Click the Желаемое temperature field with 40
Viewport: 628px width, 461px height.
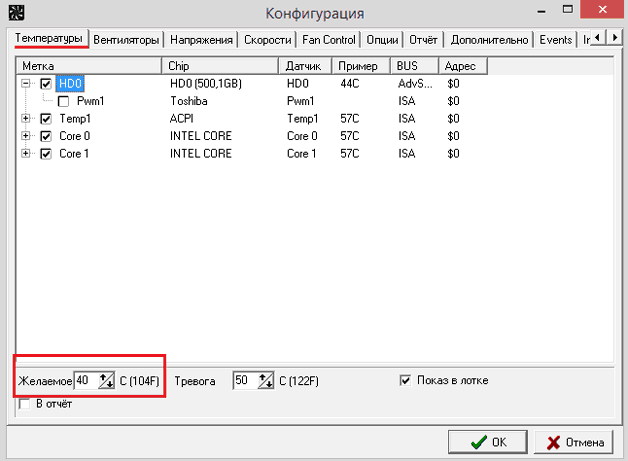86,380
